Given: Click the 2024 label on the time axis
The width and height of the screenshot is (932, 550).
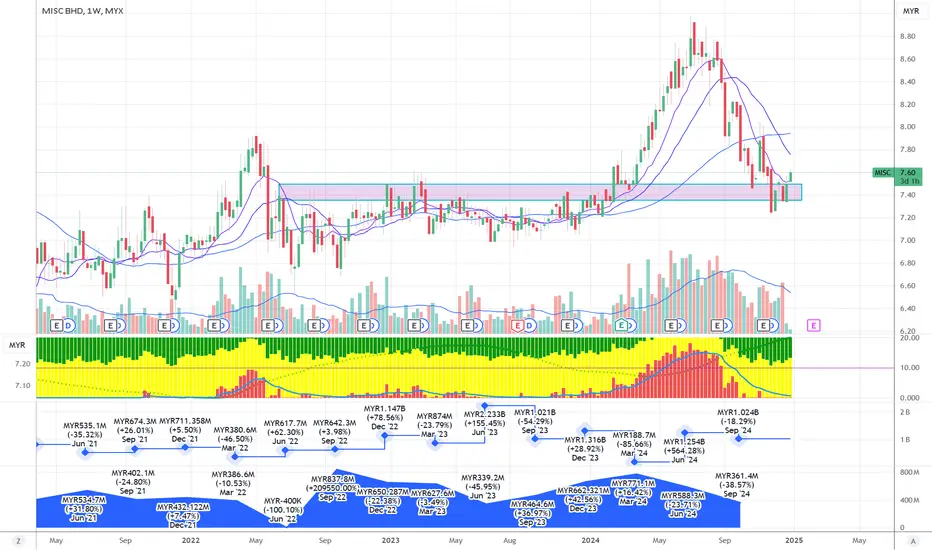Looking at the screenshot, I should click(590, 540).
